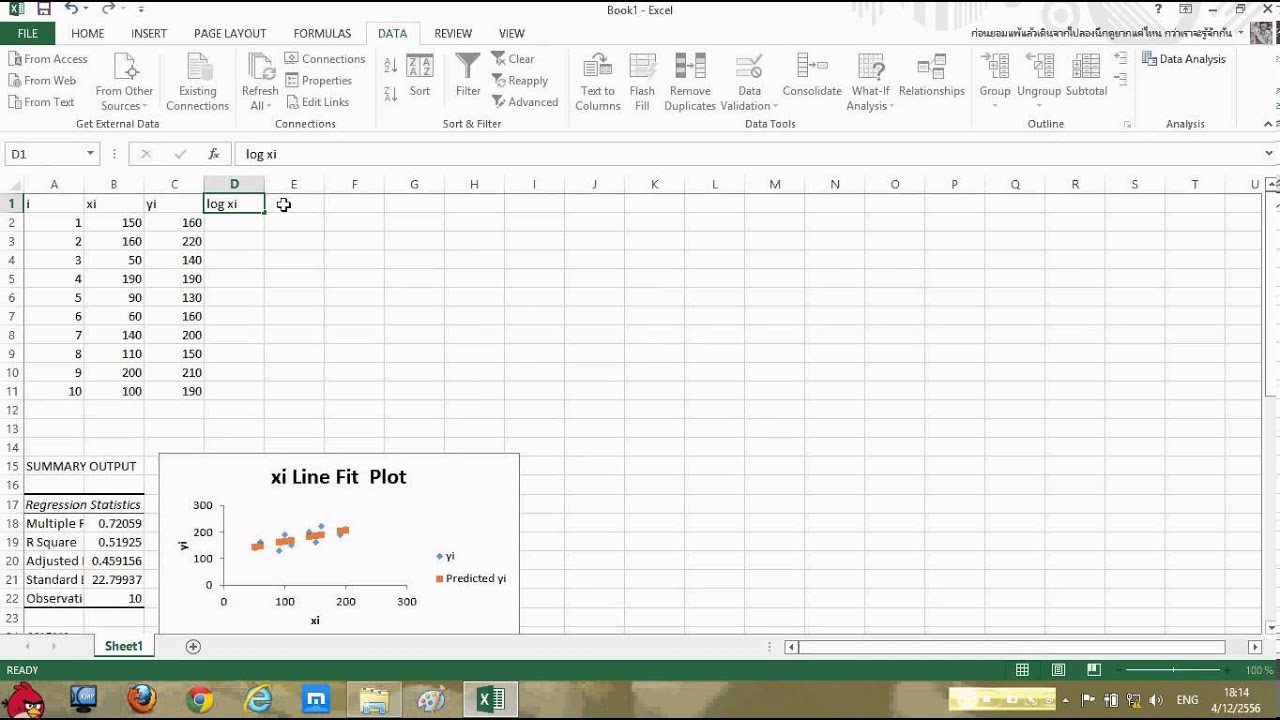Open File Explorer folder in taskbar
This screenshot has height=720, width=1280.
tap(374, 698)
